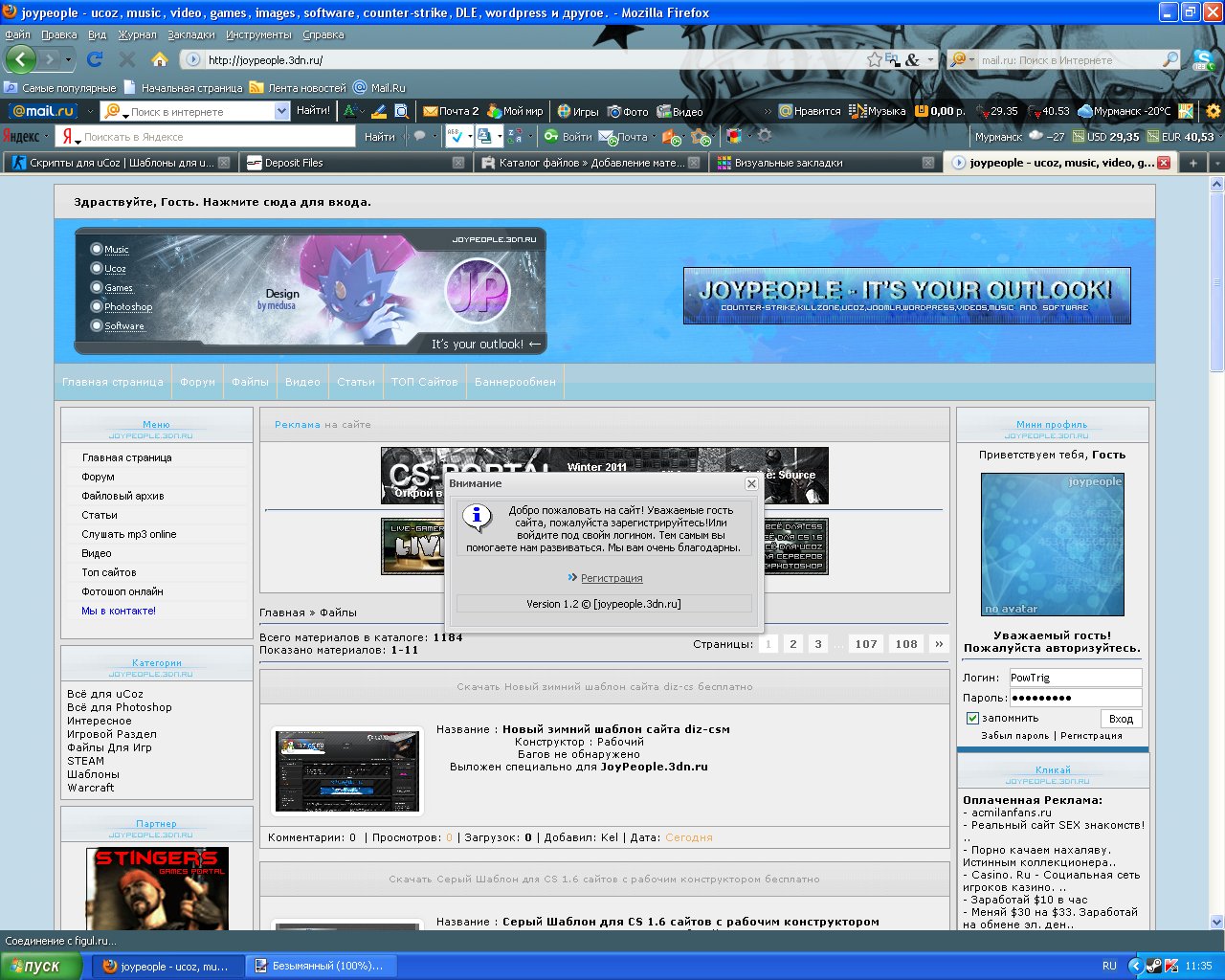
Task: Expand dropdown next to @mail.ru logo
Action: [x=90, y=111]
